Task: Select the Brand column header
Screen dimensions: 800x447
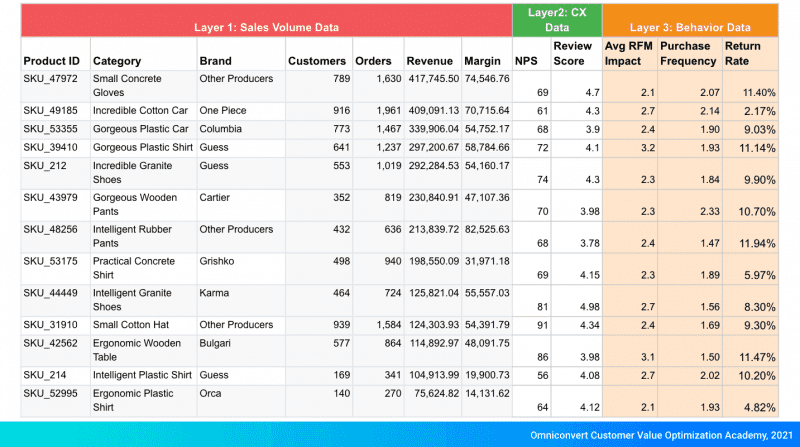Action: 215,61
